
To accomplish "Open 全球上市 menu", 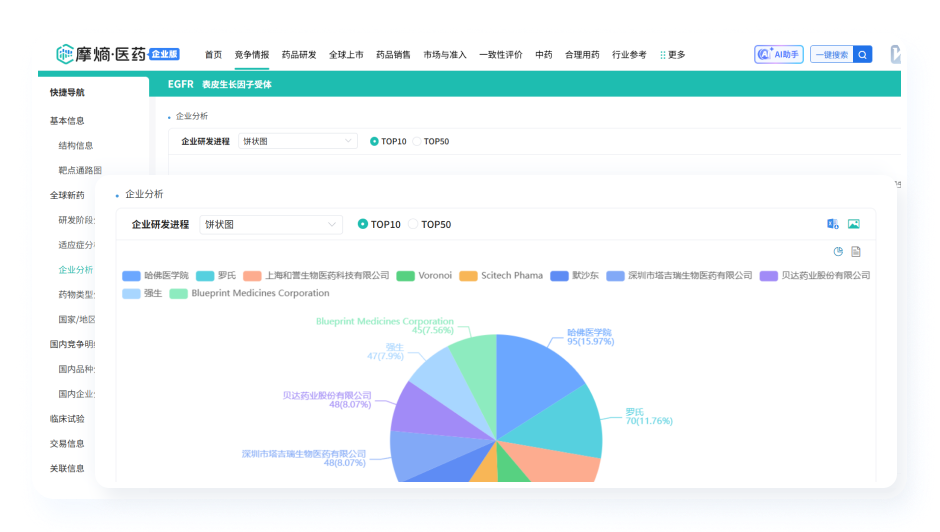I will (346, 55).
